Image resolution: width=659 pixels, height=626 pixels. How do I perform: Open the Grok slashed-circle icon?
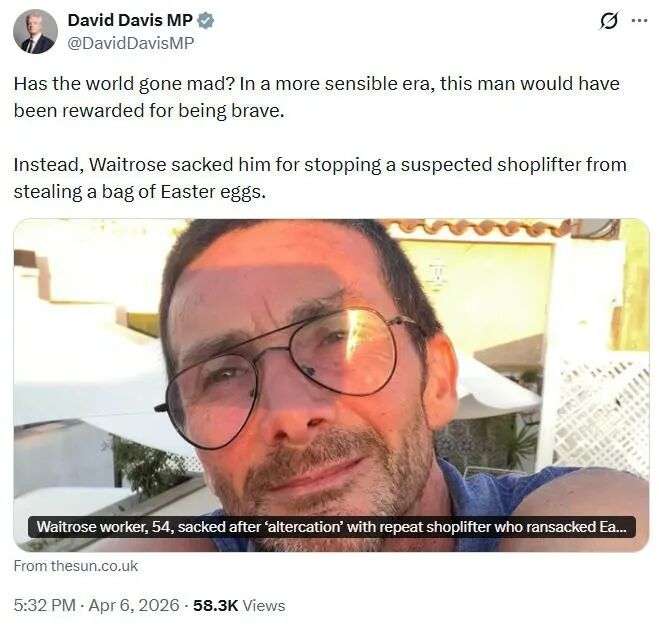609,20
